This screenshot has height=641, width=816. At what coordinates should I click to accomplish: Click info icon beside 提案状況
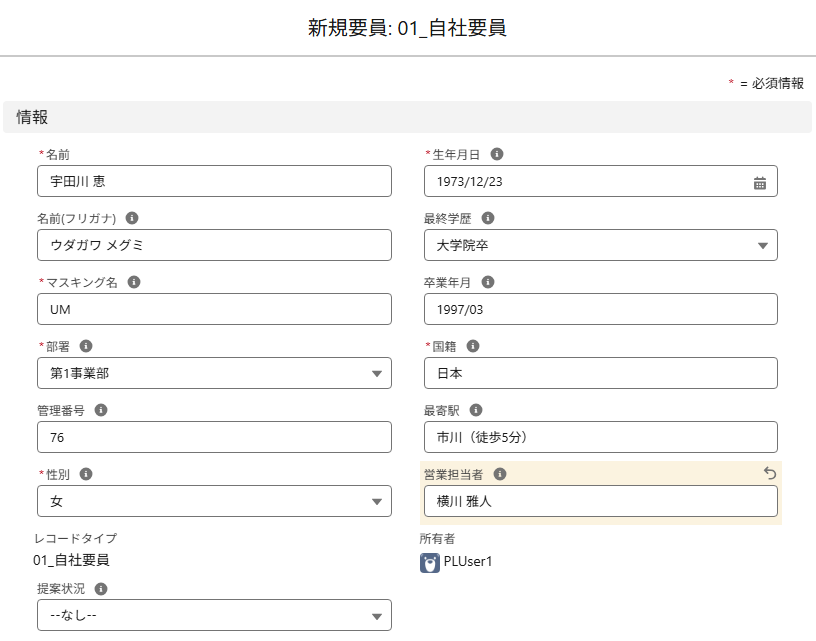(x=101, y=589)
